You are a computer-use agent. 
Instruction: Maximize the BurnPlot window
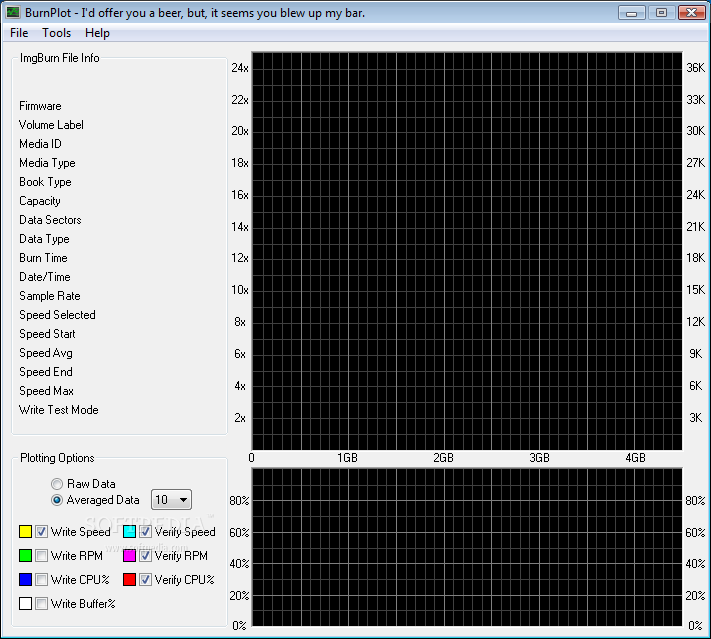pyautogui.click(x=661, y=13)
